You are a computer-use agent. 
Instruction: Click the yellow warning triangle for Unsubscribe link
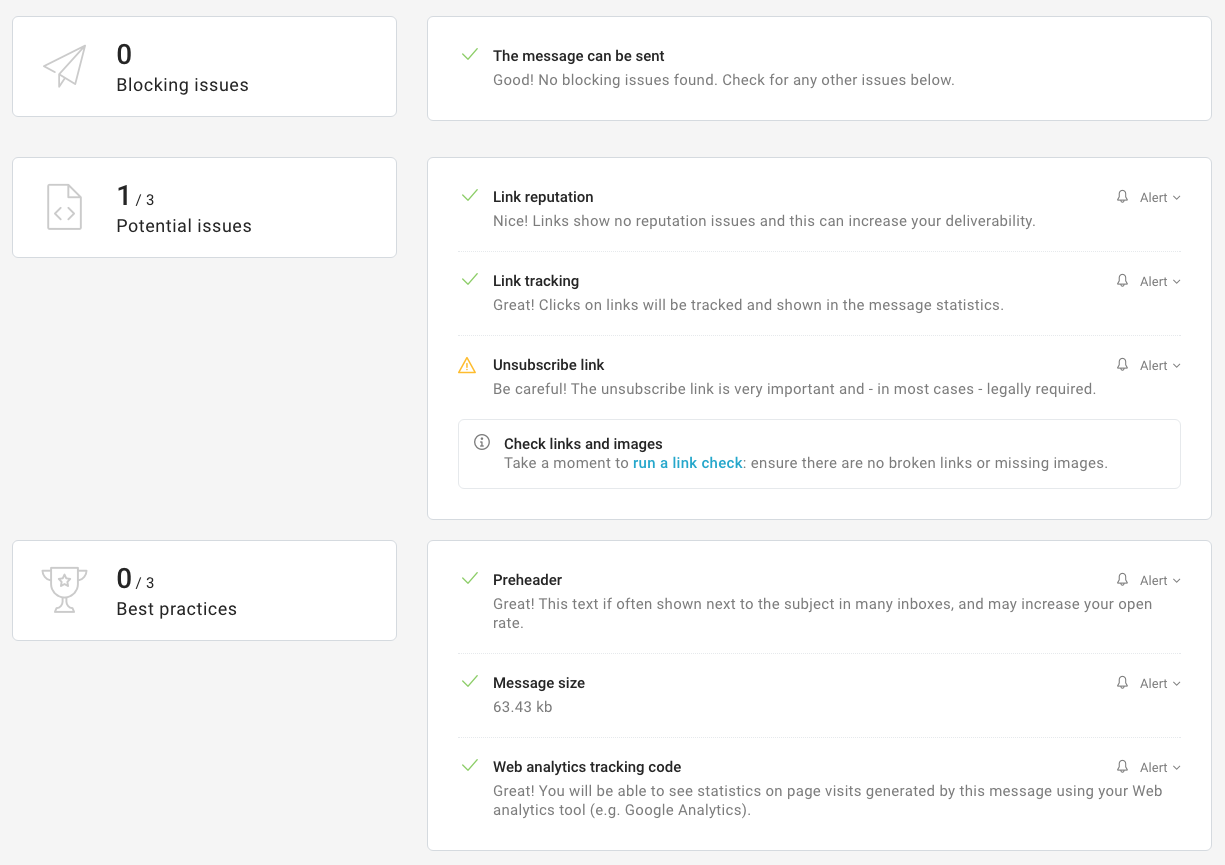[x=467, y=366]
